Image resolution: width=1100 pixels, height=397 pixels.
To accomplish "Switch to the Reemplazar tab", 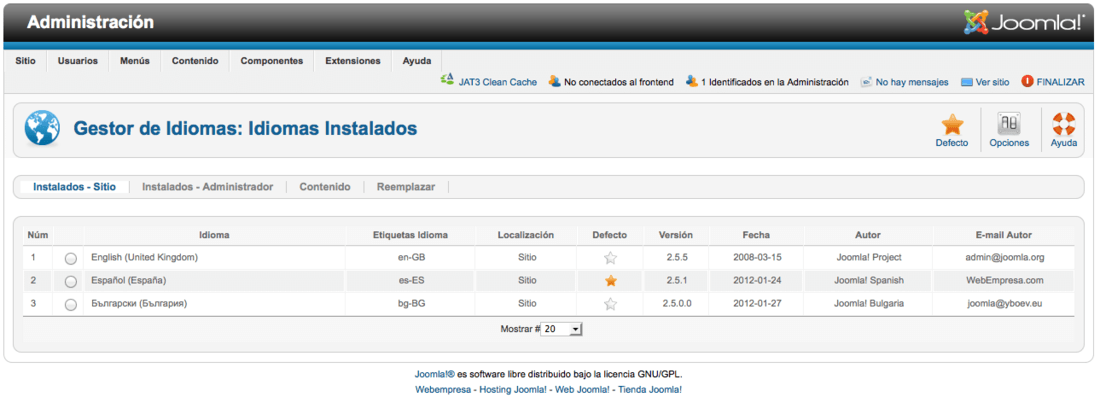I will pos(405,187).
